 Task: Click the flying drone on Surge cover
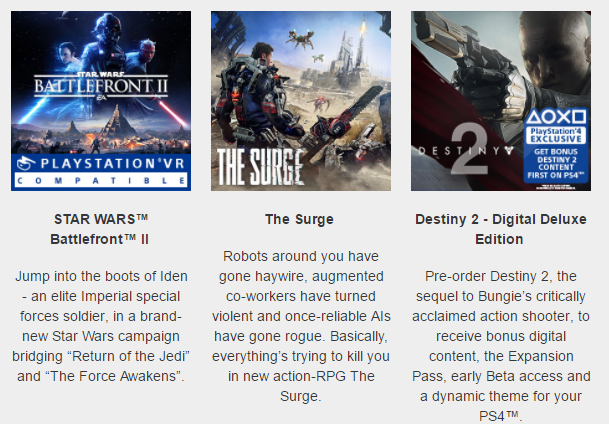click(x=301, y=39)
